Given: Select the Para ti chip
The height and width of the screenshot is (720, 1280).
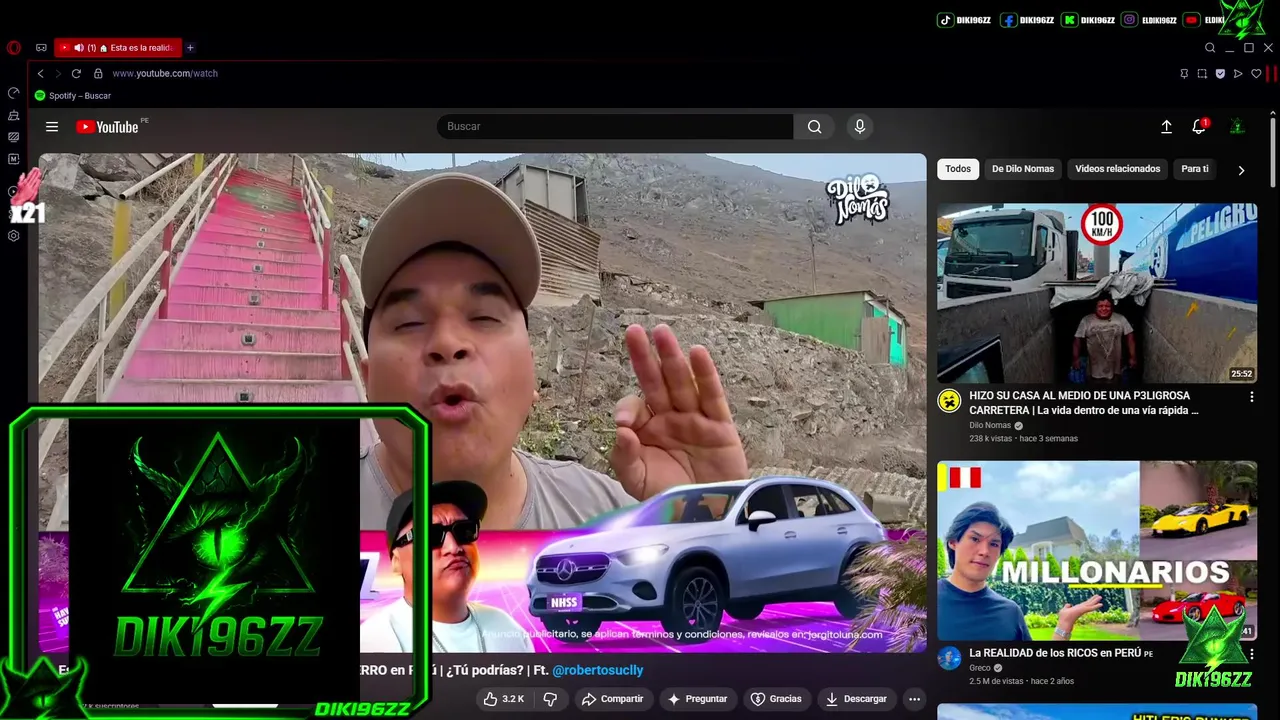Looking at the screenshot, I should coord(1195,169).
